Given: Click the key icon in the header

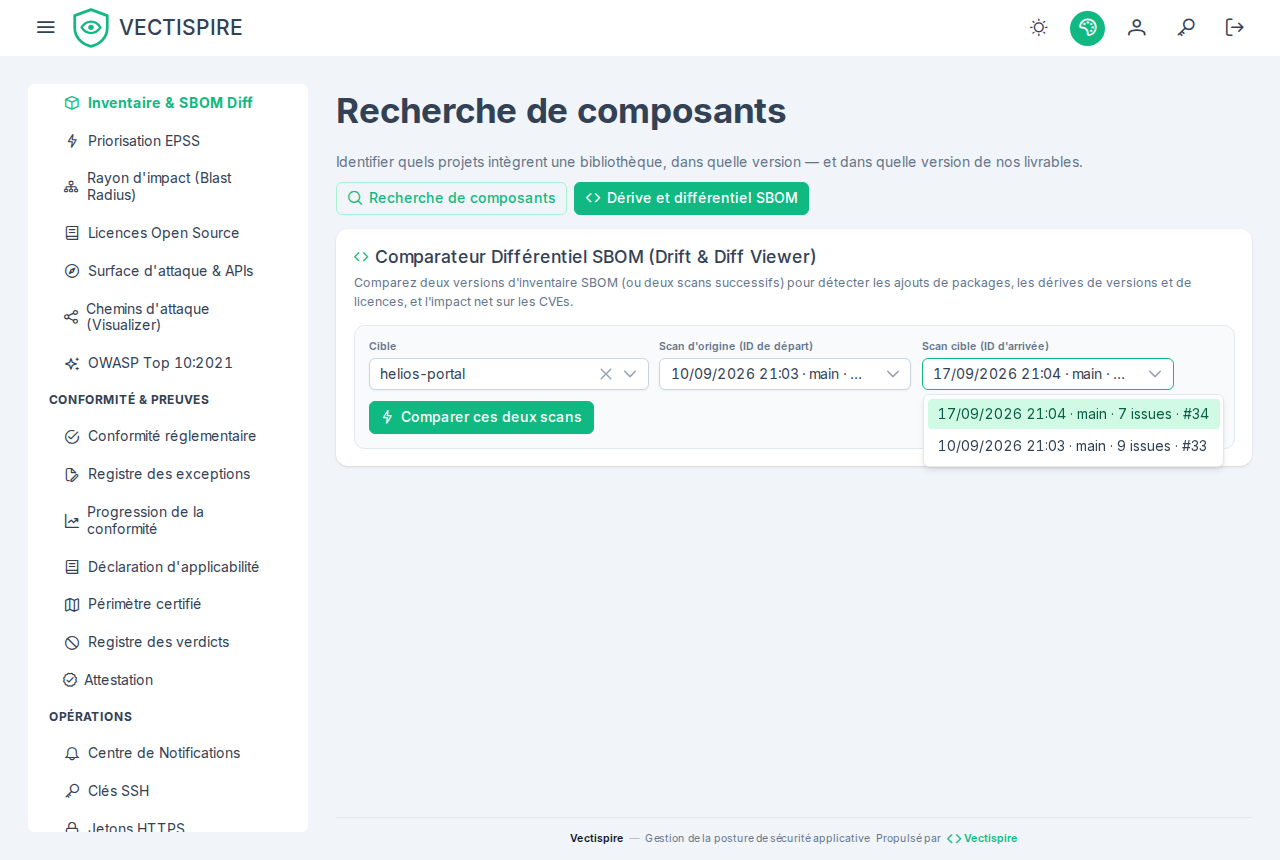Looking at the screenshot, I should pyautogui.click(x=1186, y=27).
